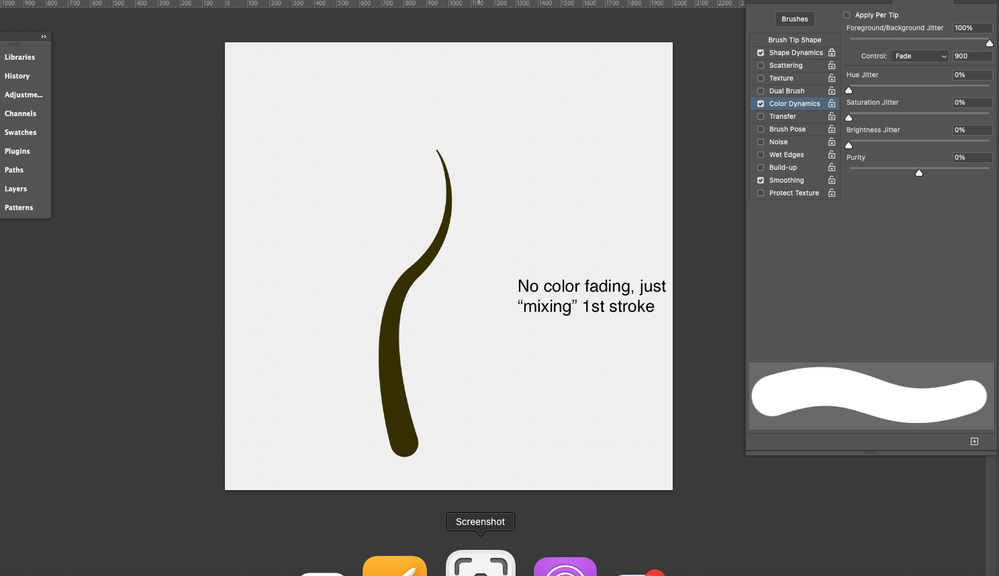Open the Swatches panel from side list
Viewport: 999px width, 576px height.
[20, 133]
